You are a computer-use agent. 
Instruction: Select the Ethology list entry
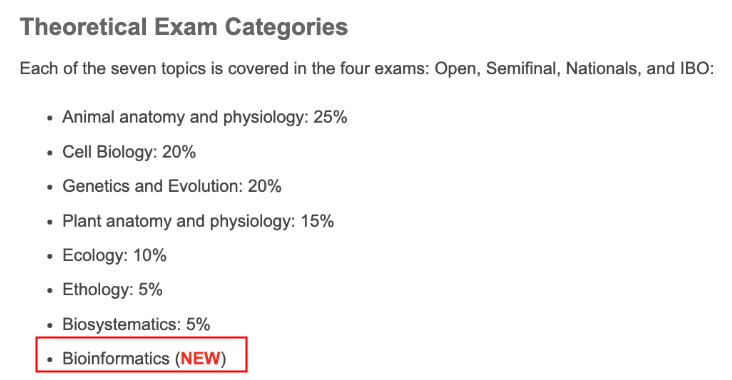point(113,290)
